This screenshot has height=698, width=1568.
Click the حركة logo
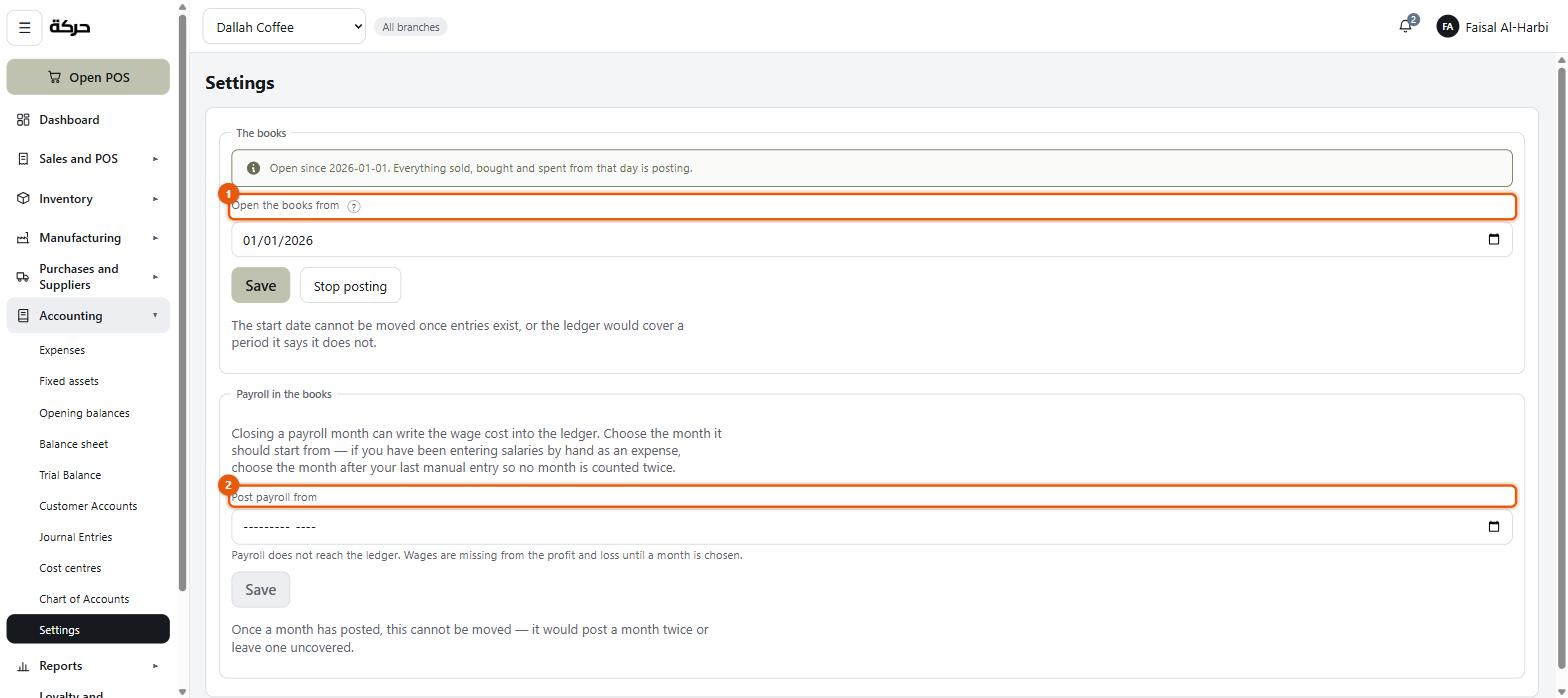tap(70, 27)
